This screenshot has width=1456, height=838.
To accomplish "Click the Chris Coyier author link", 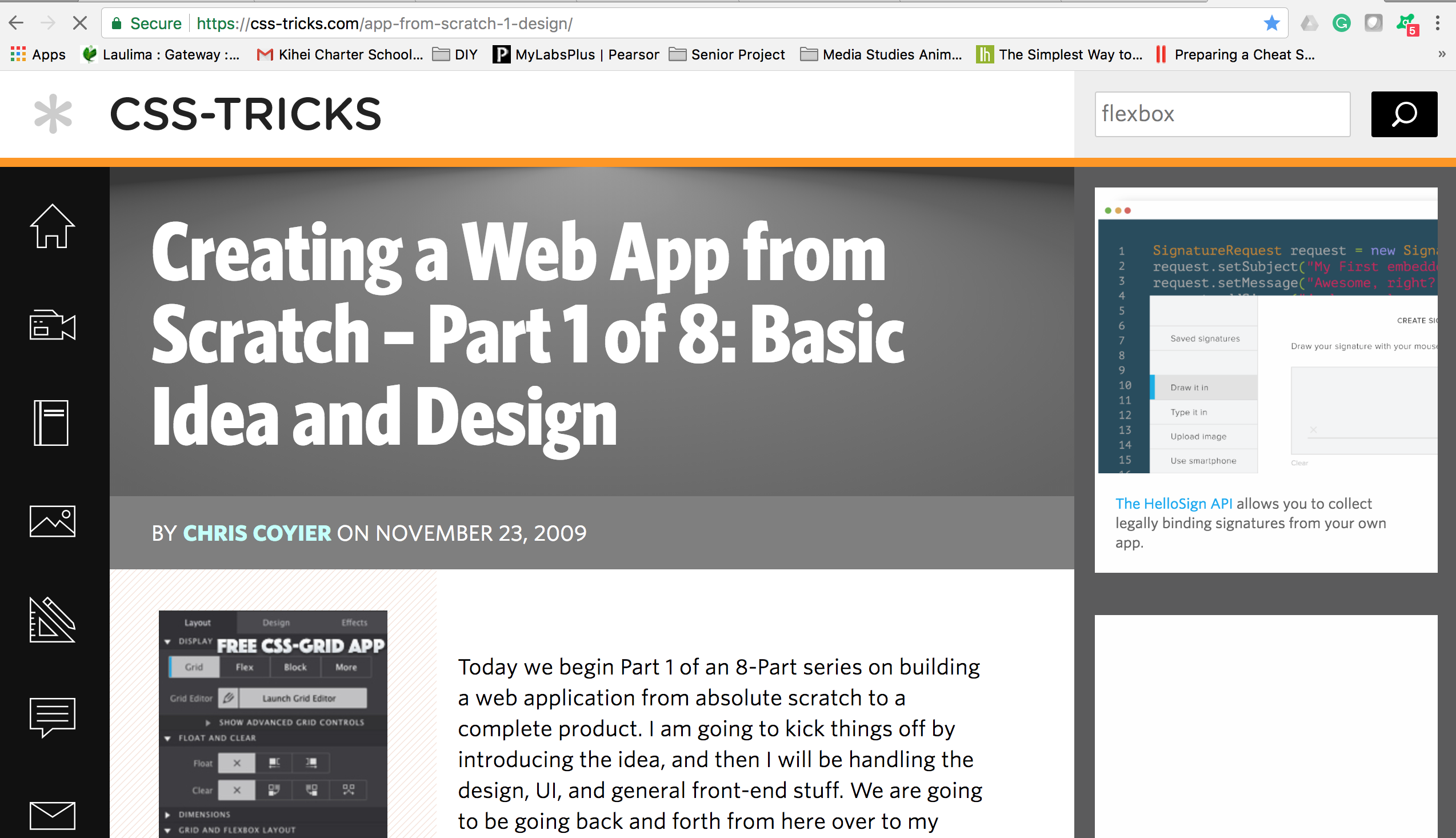I will [x=257, y=533].
